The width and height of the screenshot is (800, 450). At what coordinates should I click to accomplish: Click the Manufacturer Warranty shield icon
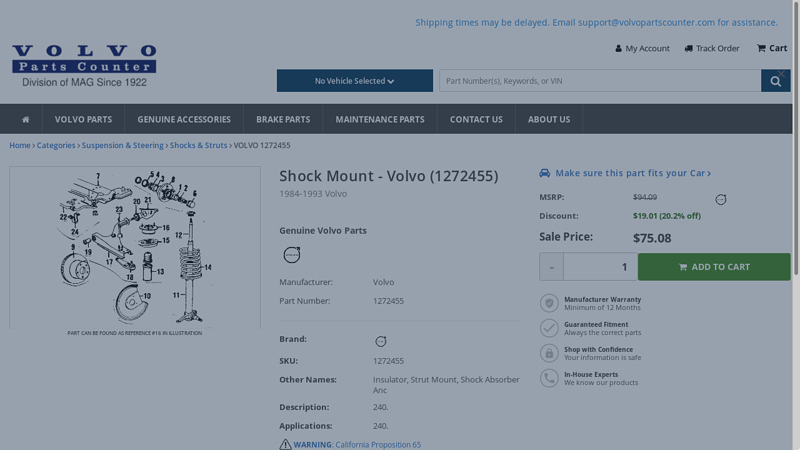(x=549, y=303)
